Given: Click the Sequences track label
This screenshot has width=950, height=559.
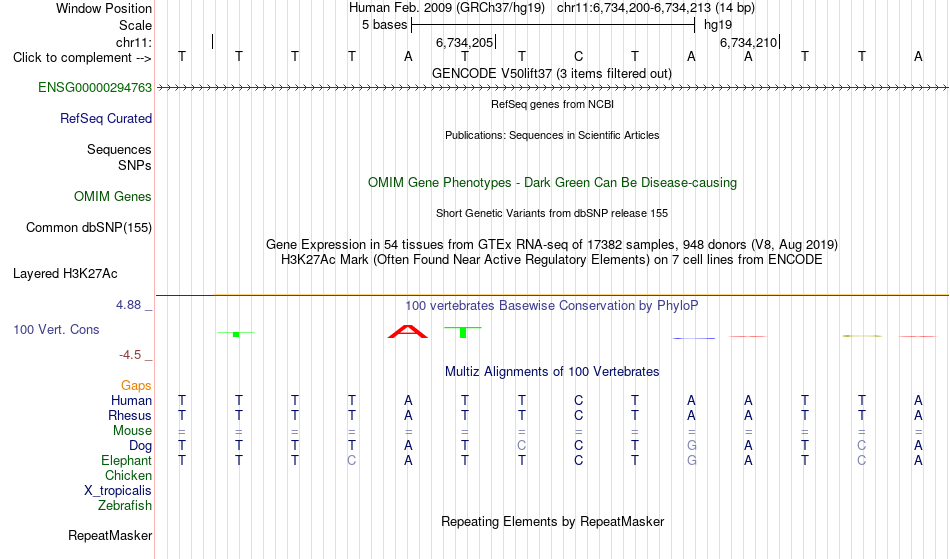Looking at the screenshot, I should click(x=119, y=149).
